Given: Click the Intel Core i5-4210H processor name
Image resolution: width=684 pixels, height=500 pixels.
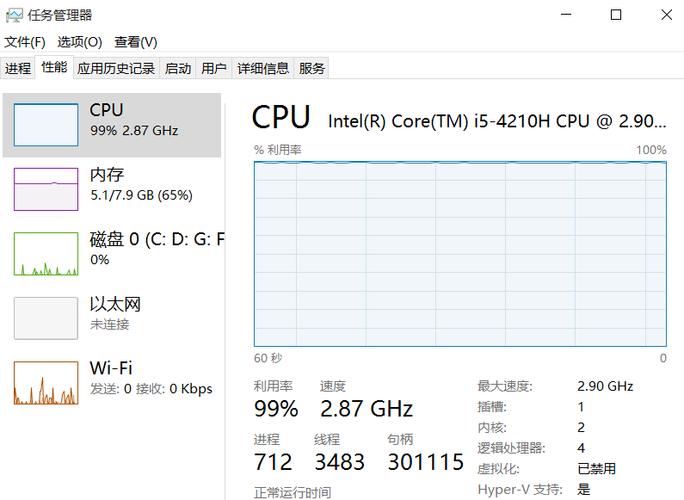Looking at the screenshot, I should (497, 121).
